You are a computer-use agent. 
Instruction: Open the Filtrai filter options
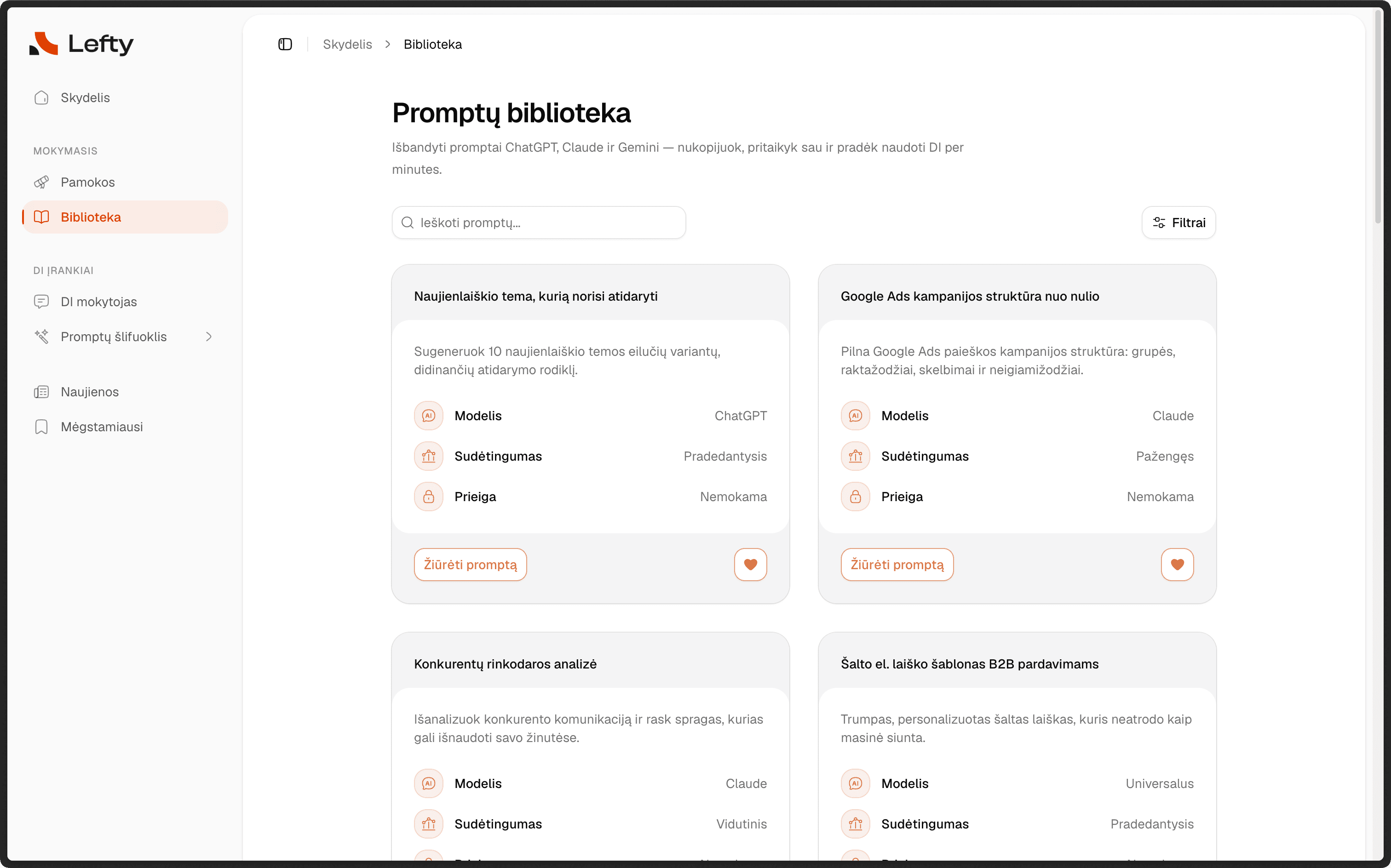1178,222
